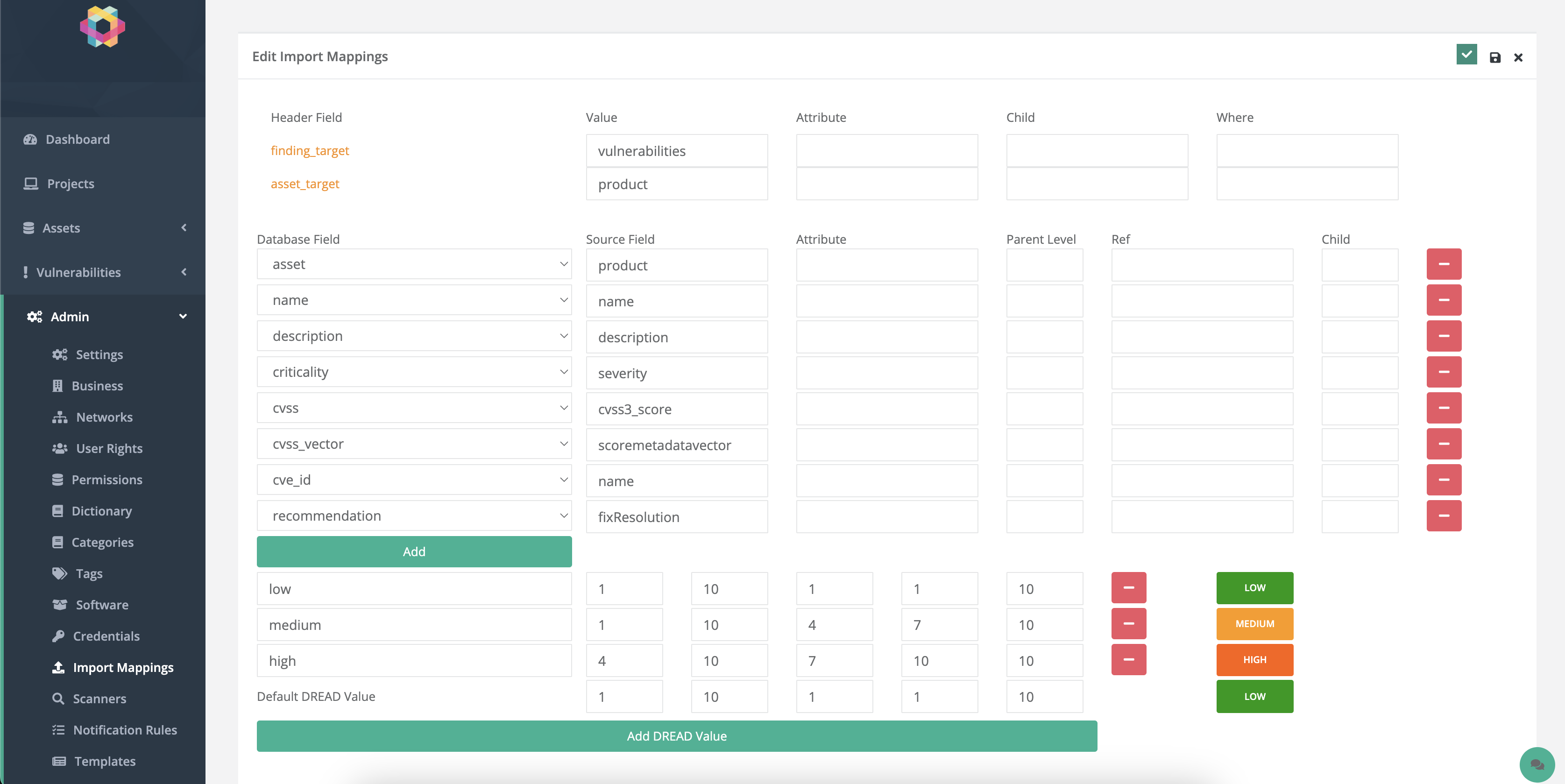Open Settings under Admin
Viewport: 1565px width, 784px height.
(87, 354)
